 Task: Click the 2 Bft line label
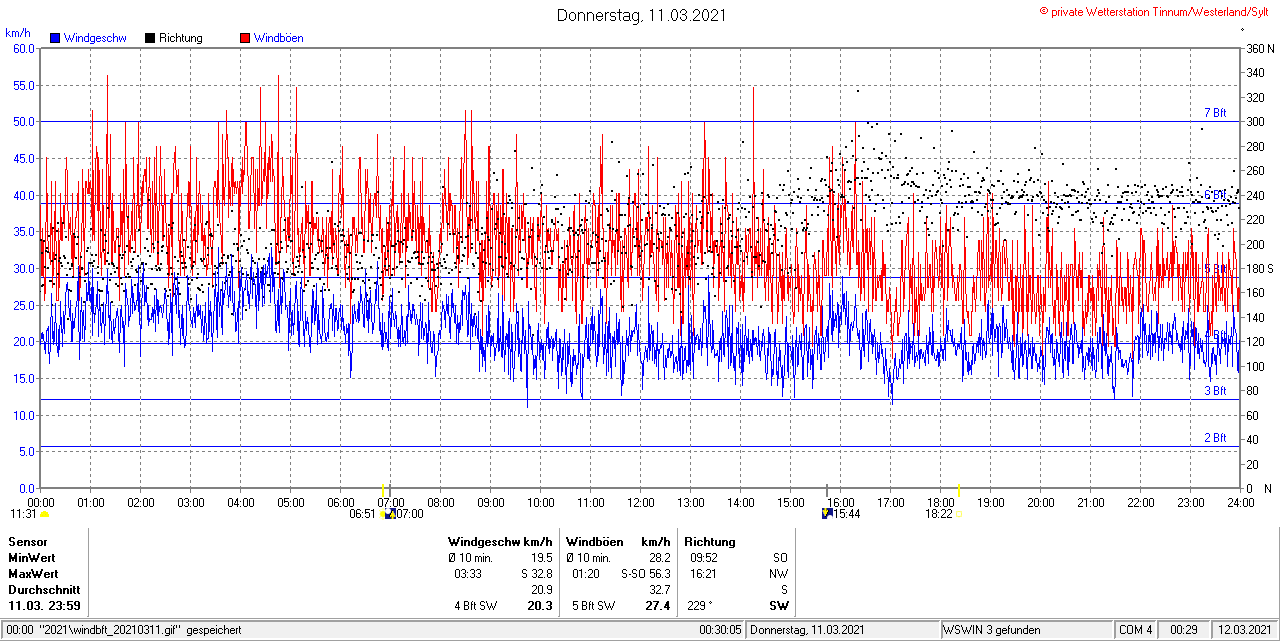(x=1214, y=438)
